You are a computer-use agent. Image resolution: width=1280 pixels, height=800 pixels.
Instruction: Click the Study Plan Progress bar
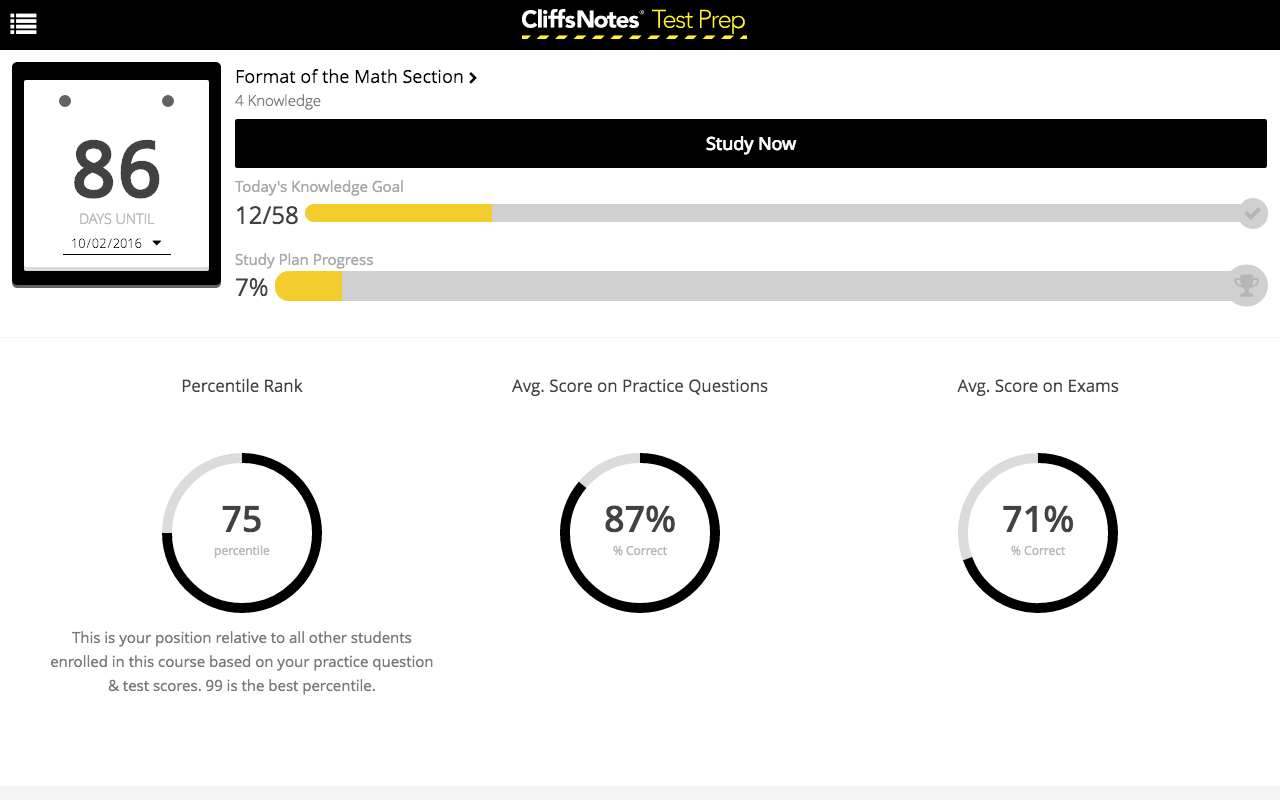[x=750, y=287]
